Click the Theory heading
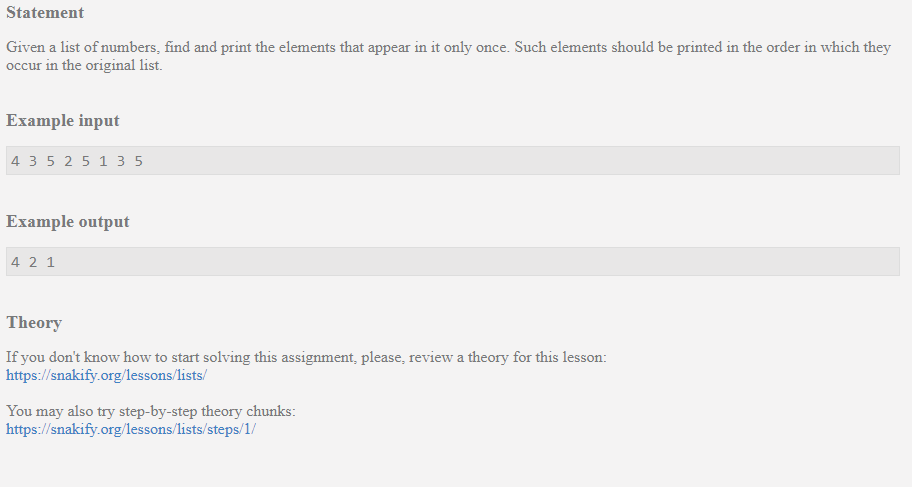The height and width of the screenshot is (487, 912). tap(34, 323)
